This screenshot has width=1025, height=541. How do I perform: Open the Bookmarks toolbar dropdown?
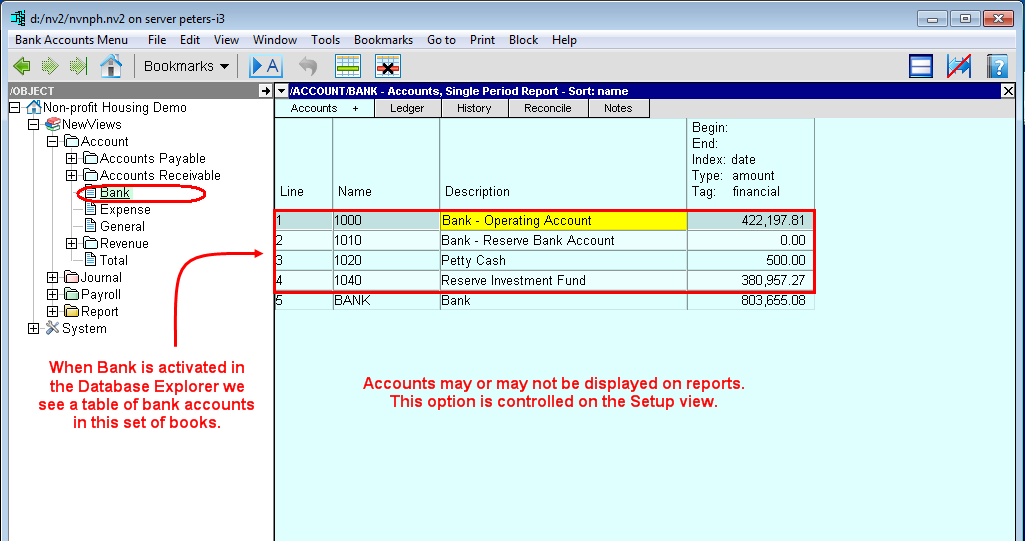tap(186, 66)
